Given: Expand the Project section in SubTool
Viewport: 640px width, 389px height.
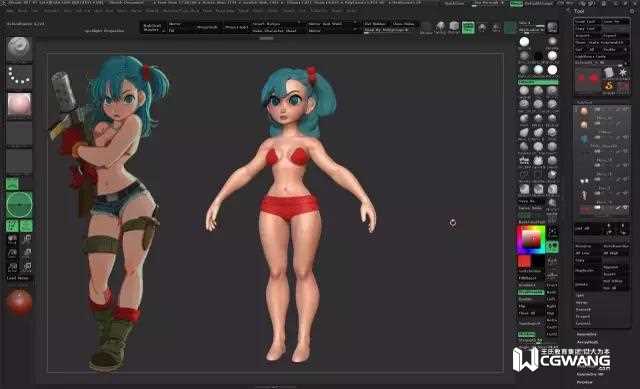Looking at the screenshot, I should pyautogui.click(x=583, y=316).
